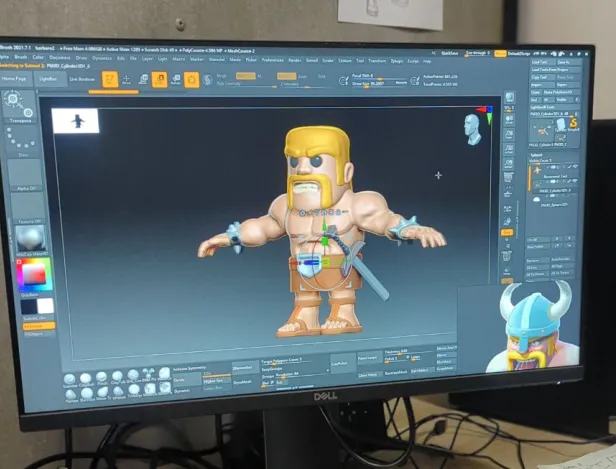
Task: Toggle the Local symmetry icon
Action: [x=508, y=209]
